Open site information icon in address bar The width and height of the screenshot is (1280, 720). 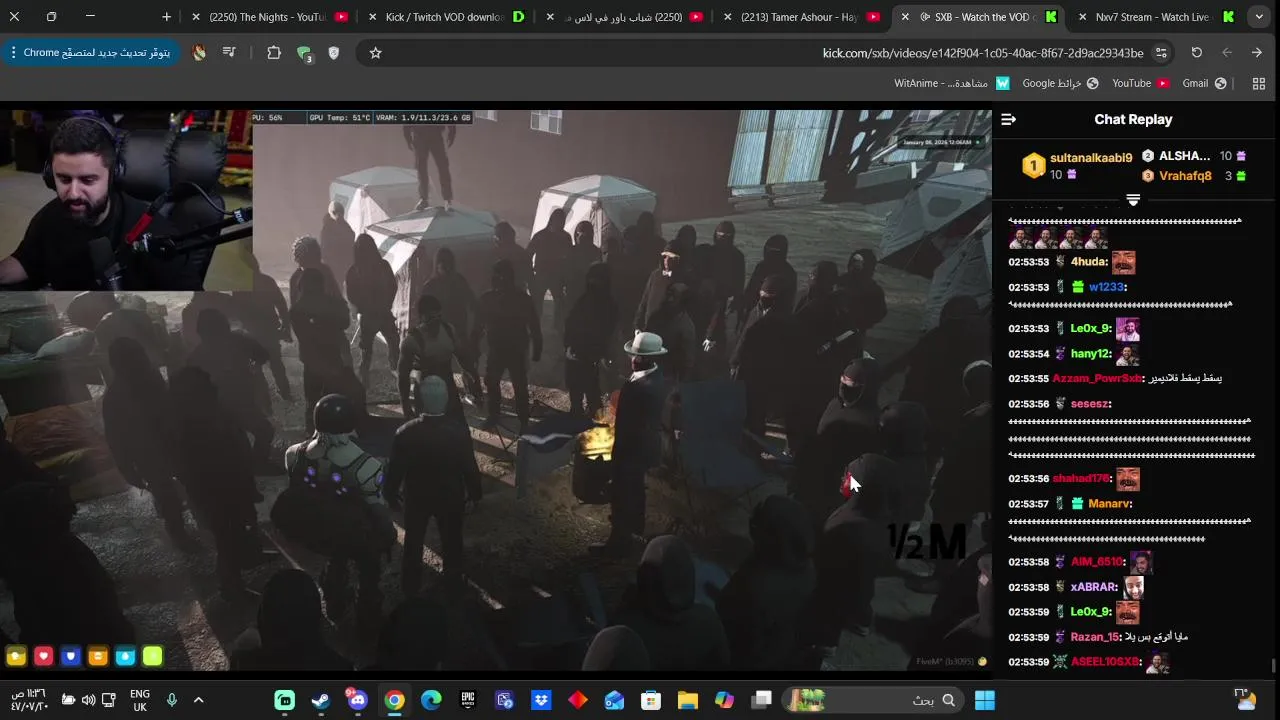(x=1161, y=53)
